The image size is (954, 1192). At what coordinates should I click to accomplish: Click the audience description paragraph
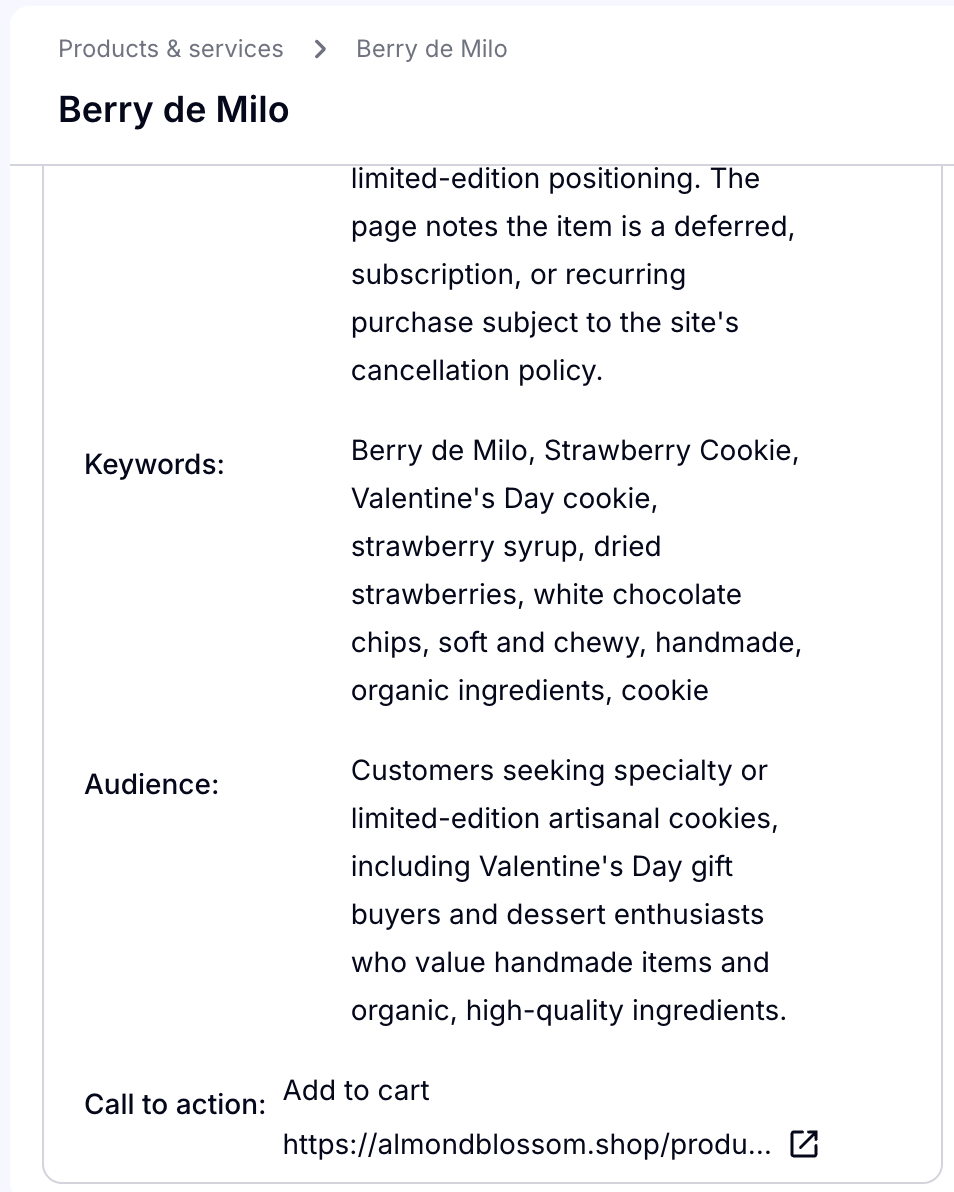[569, 890]
